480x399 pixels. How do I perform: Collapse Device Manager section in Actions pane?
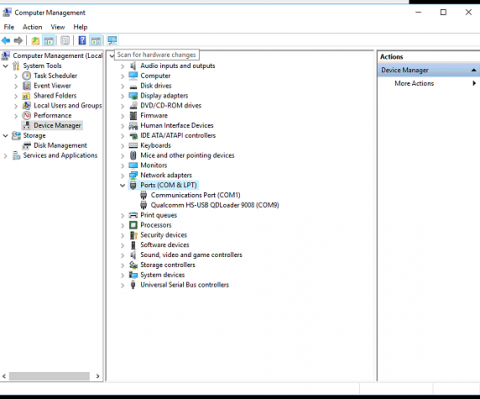pos(473,70)
